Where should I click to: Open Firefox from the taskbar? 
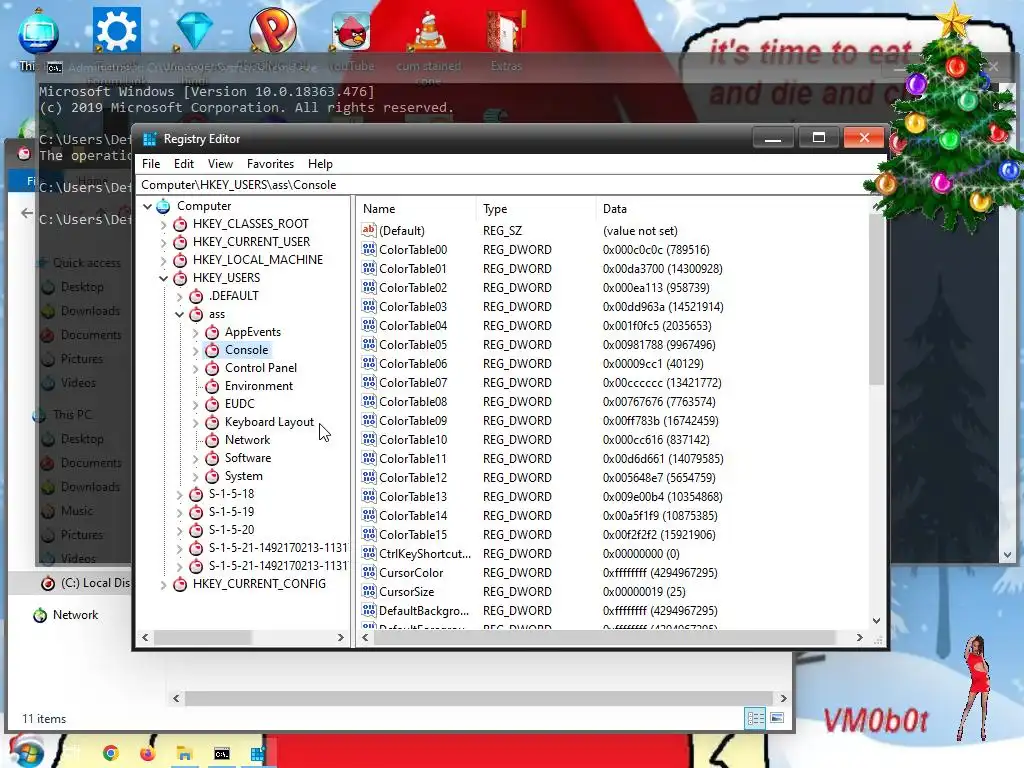(x=148, y=754)
